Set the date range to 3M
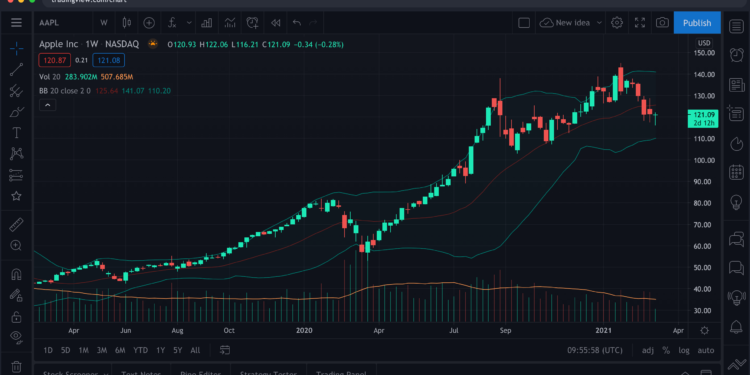The width and height of the screenshot is (750, 375). tap(101, 350)
